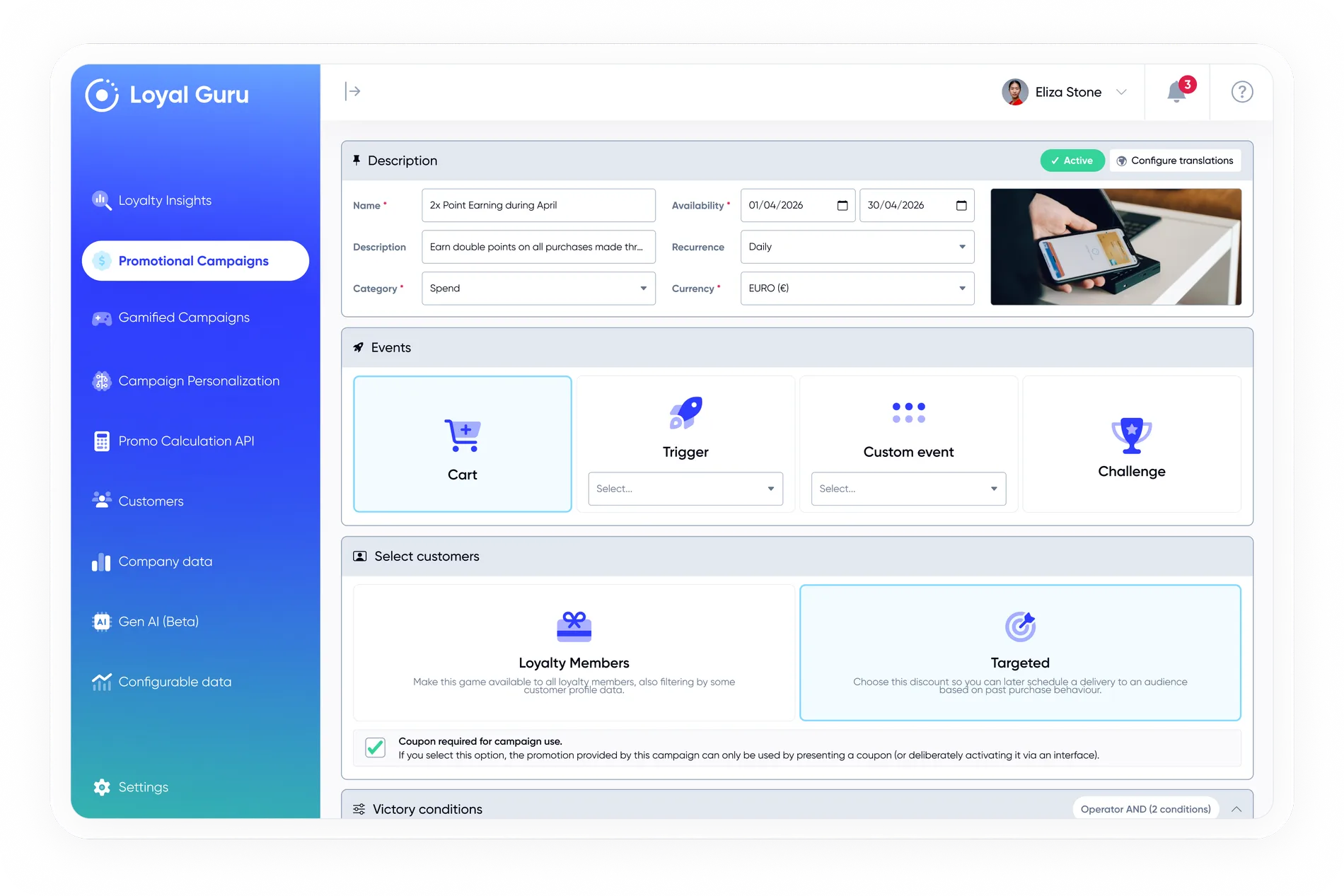1344x896 pixels.
Task: Open the help question mark icon
Action: 1241,92
